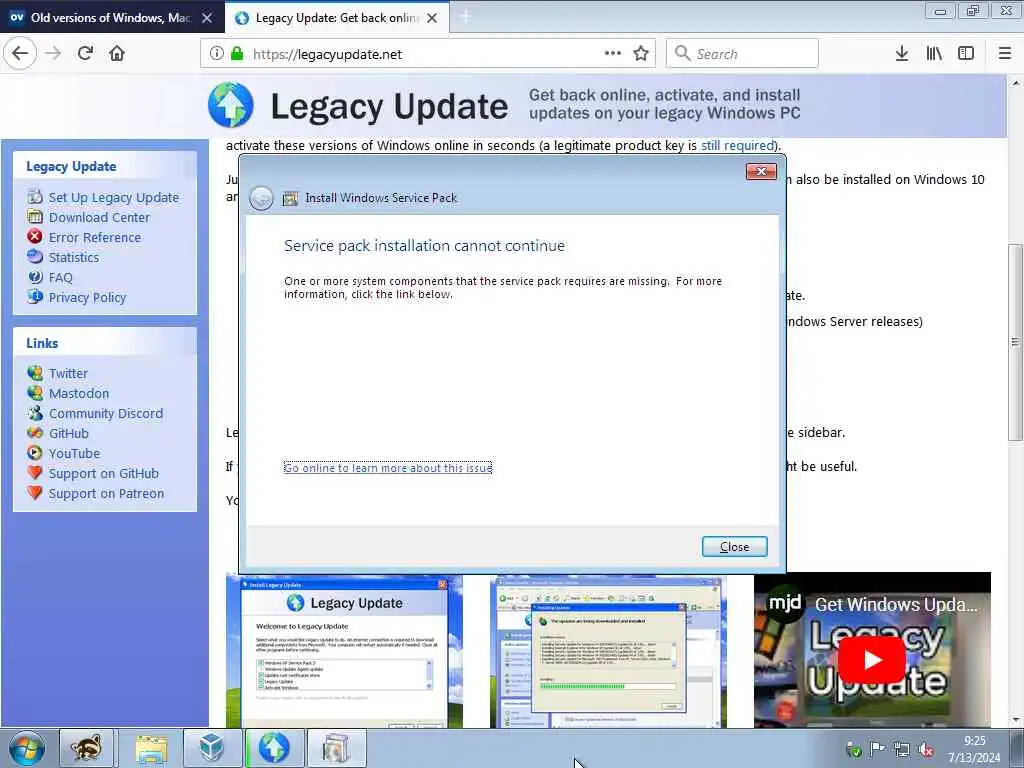Reload the current page

point(86,54)
